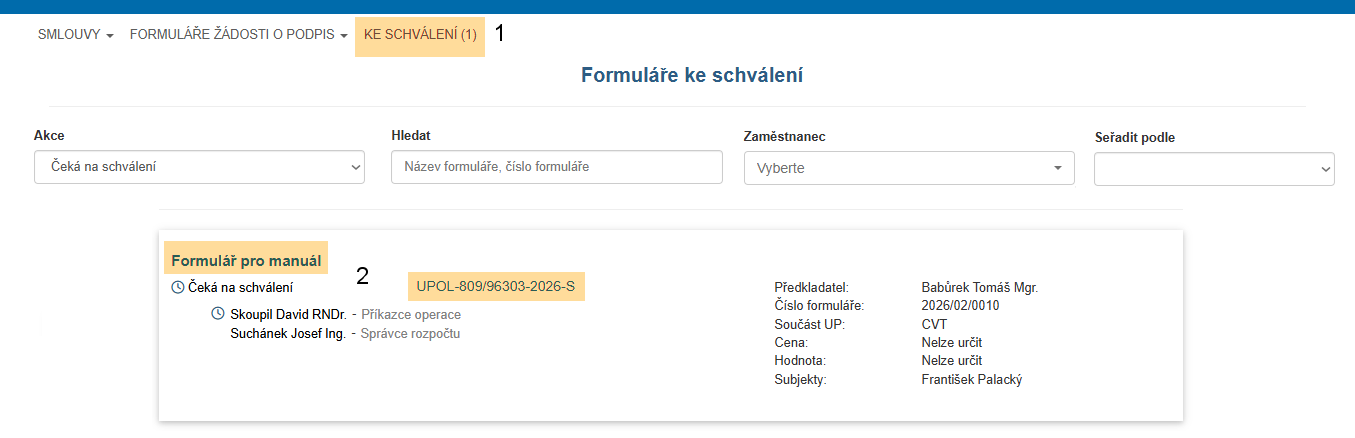The height and width of the screenshot is (438, 1355).
Task: Click the CVT value for Součást UP
Action: pyautogui.click(x=935, y=324)
